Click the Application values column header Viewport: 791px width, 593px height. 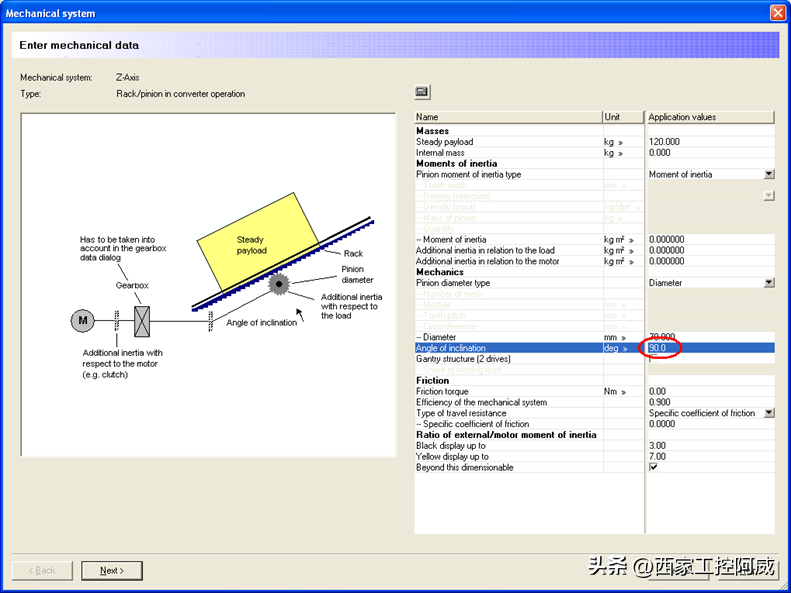coord(710,117)
